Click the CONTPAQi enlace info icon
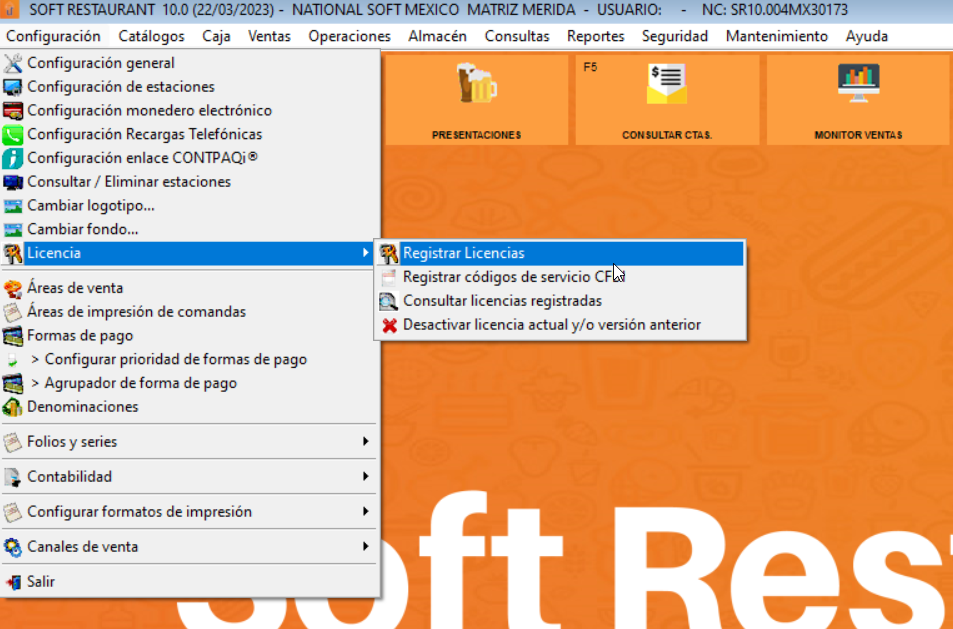This screenshot has height=629, width=953. pyautogui.click(x=13, y=158)
